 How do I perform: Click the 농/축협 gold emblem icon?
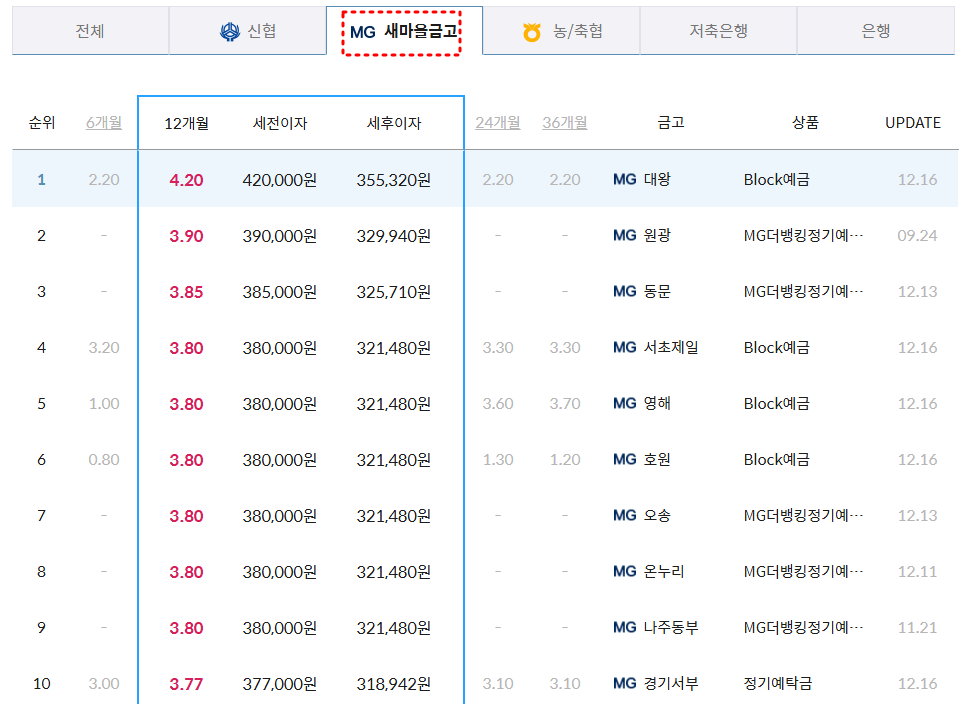click(x=532, y=32)
